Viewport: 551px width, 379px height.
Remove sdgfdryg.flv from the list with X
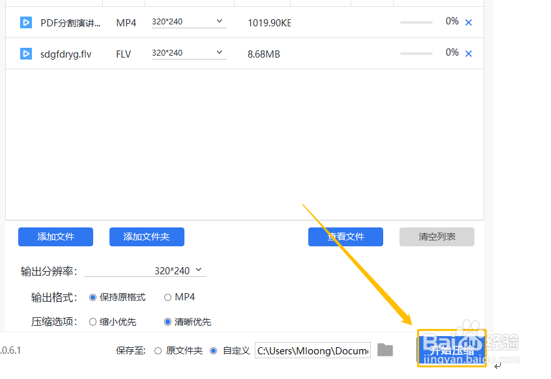(468, 54)
